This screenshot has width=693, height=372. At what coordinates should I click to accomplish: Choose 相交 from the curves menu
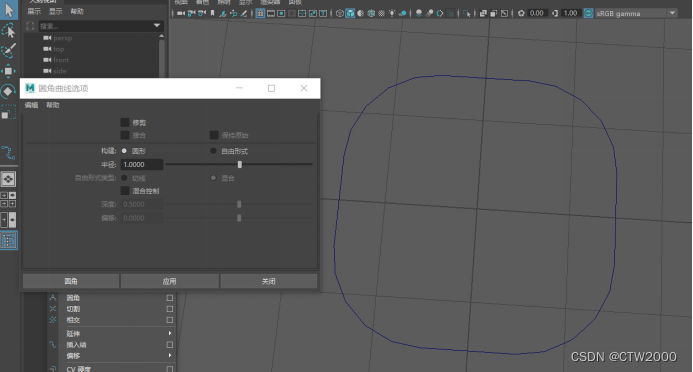[73, 319]
